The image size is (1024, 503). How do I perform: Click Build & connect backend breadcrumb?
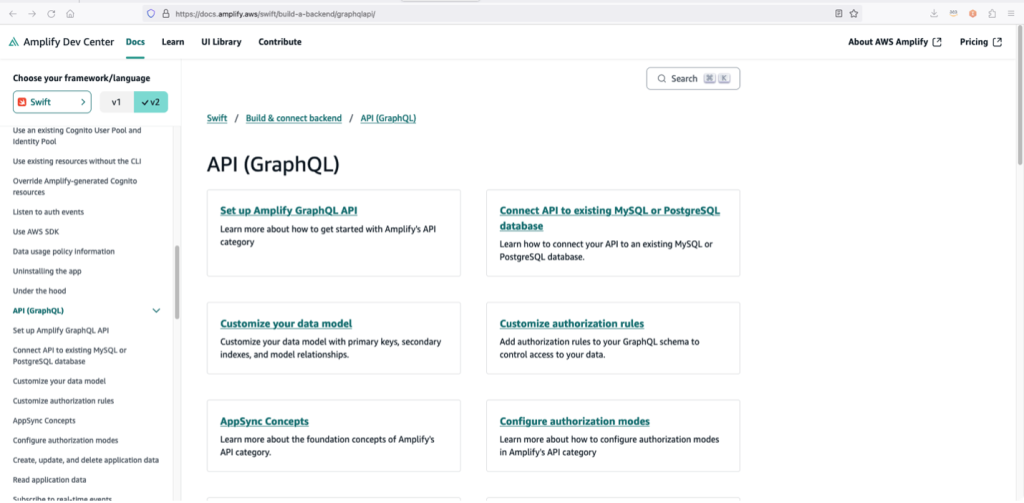(x=293, y=118)
